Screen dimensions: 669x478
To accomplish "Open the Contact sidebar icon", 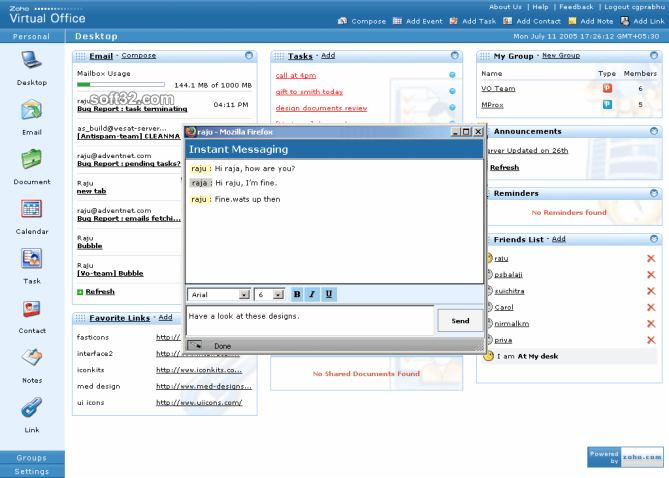I will point(32,309).
